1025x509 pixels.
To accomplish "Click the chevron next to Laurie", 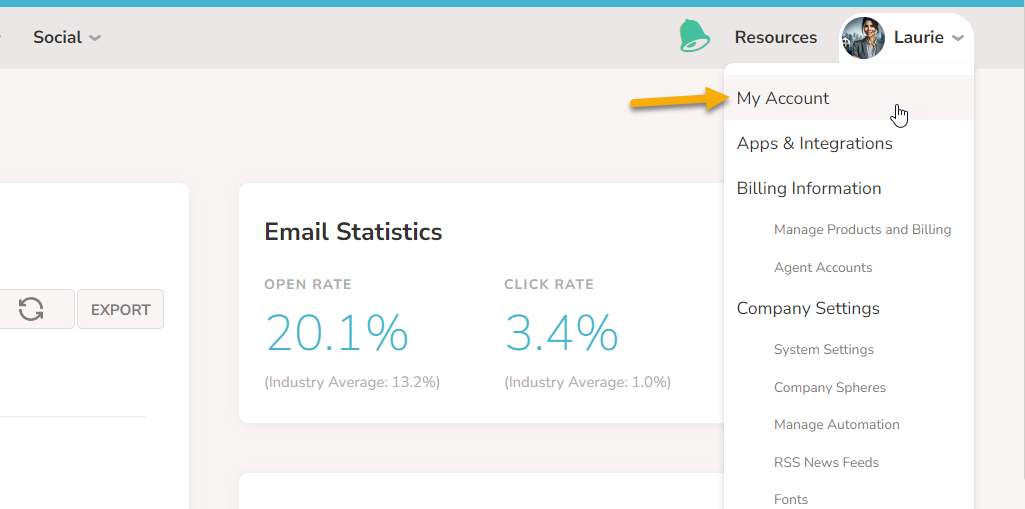I will coord(958,38).
